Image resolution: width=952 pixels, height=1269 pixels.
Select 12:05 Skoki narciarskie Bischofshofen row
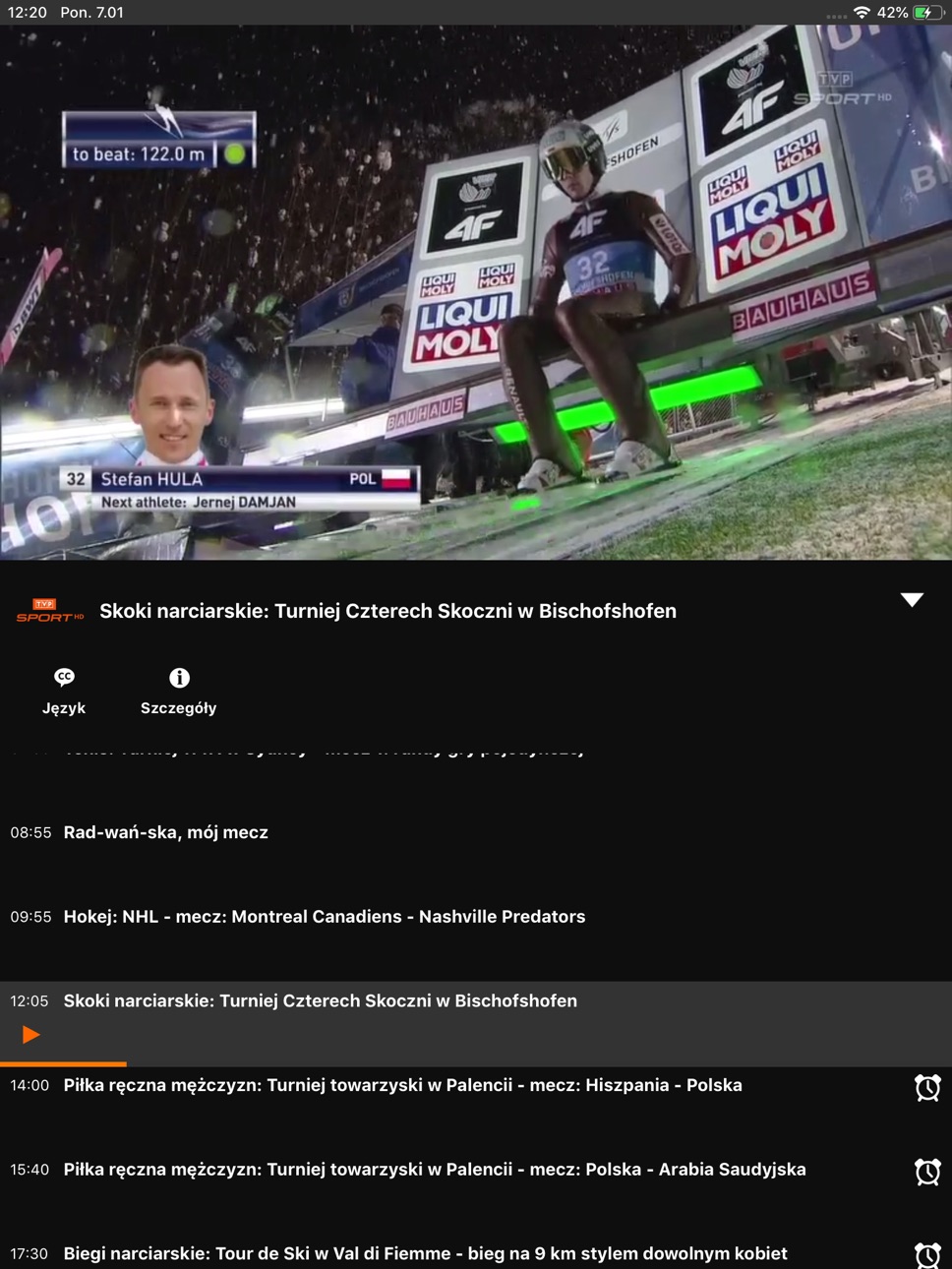click(476, 1023)
